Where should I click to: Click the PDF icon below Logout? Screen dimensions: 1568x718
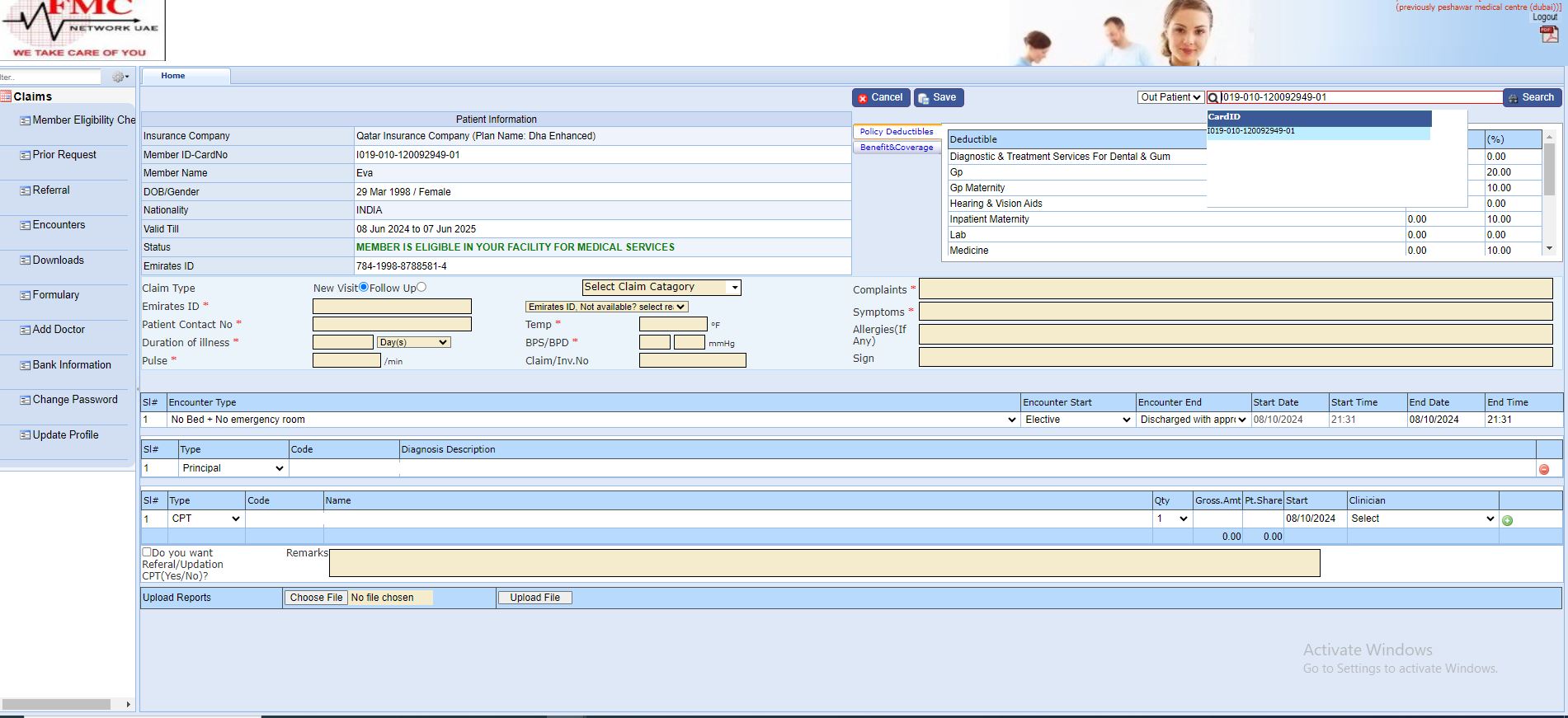tap(1548, 34)
